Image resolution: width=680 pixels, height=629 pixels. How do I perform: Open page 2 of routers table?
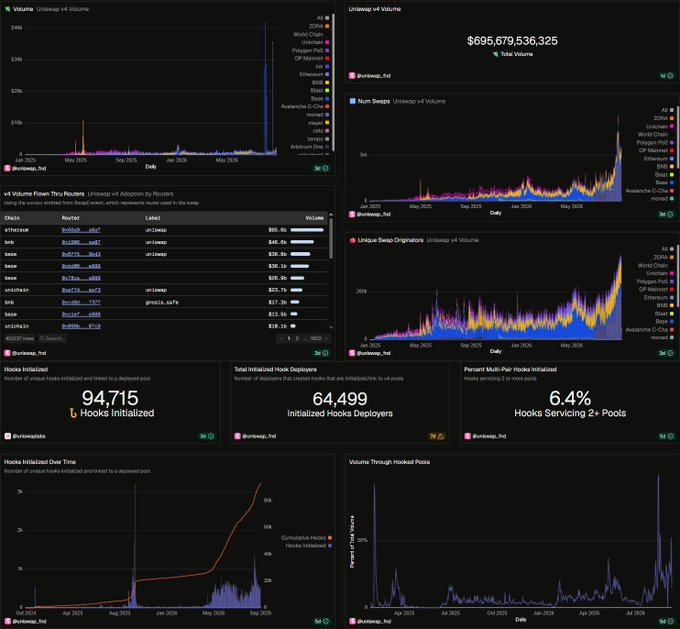click(297, 338)
